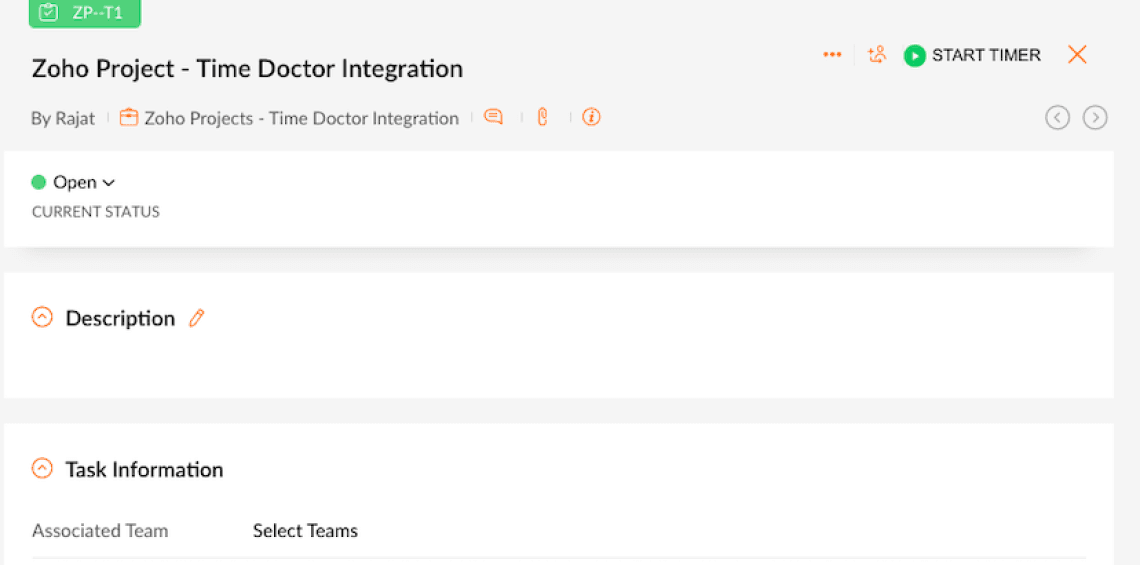Collapse the Description section
Screen dimensions: 1140x566
click(x=42, y=317)
